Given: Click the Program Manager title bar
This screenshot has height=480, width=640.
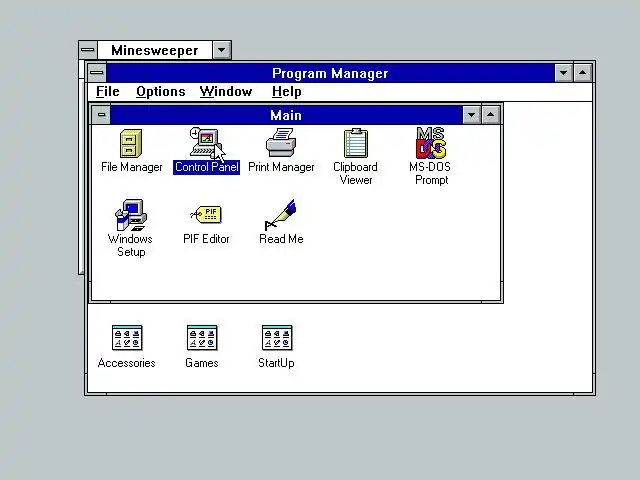Looking at the screenshot, I should (x=330, y=73).
